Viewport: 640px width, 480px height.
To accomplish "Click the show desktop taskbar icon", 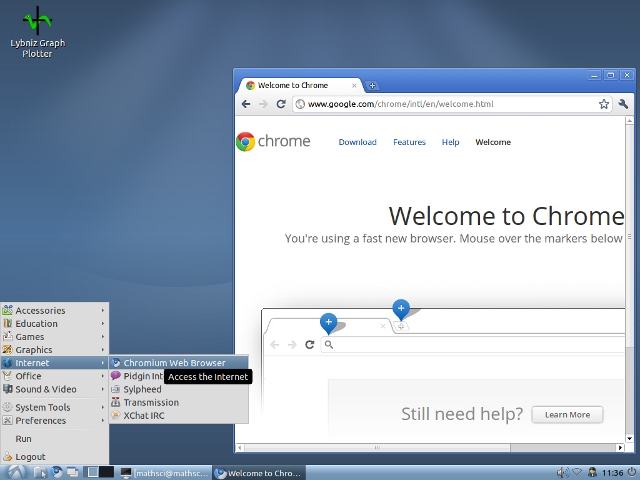I will [73, 473].
